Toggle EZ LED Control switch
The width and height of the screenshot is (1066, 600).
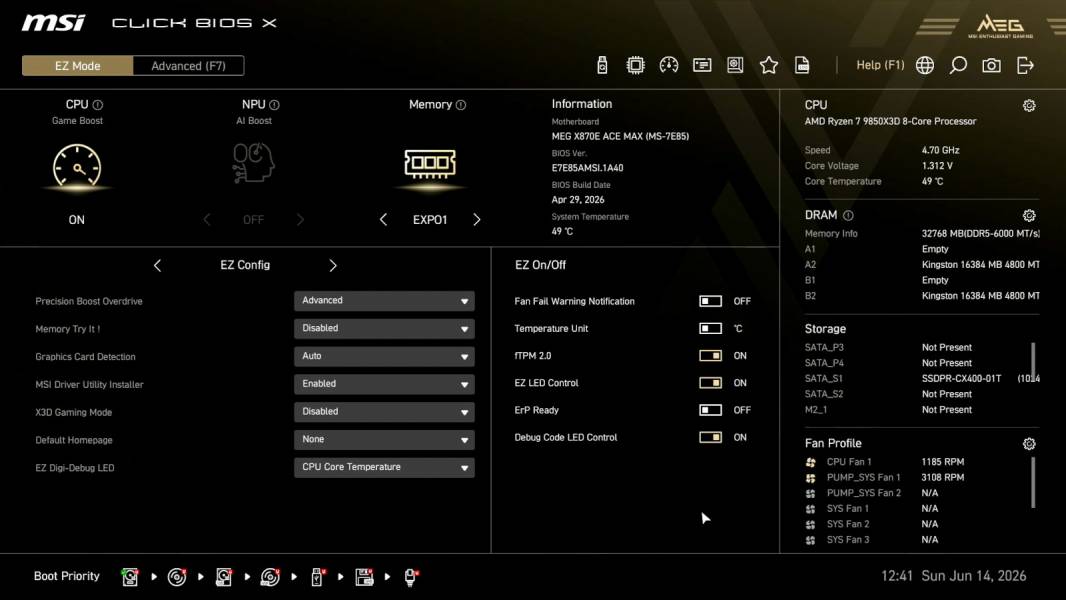click(x=710, y=383)
